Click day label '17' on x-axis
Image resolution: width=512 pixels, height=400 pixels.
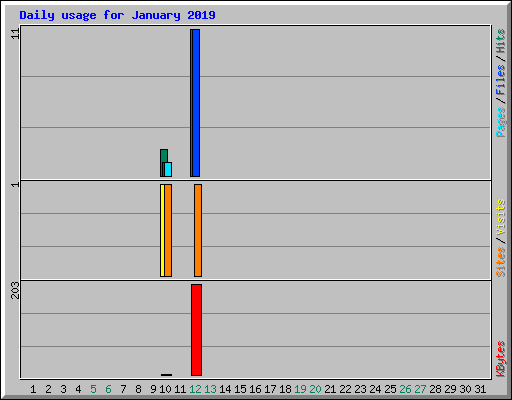pos(270,389)
